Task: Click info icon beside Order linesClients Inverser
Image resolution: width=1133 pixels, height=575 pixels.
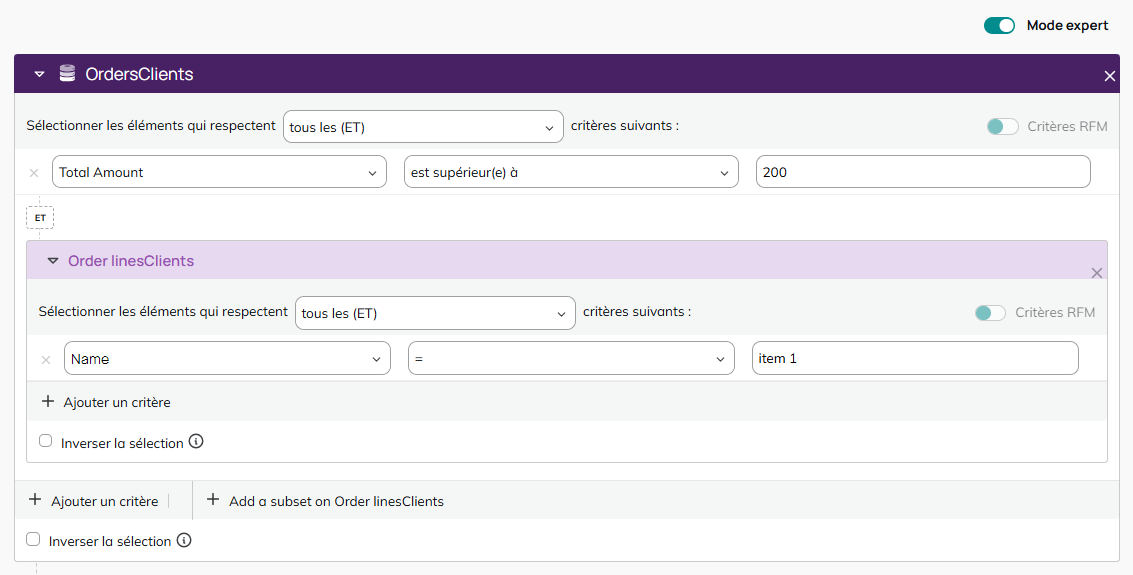Action: click(x=196, y=441)
